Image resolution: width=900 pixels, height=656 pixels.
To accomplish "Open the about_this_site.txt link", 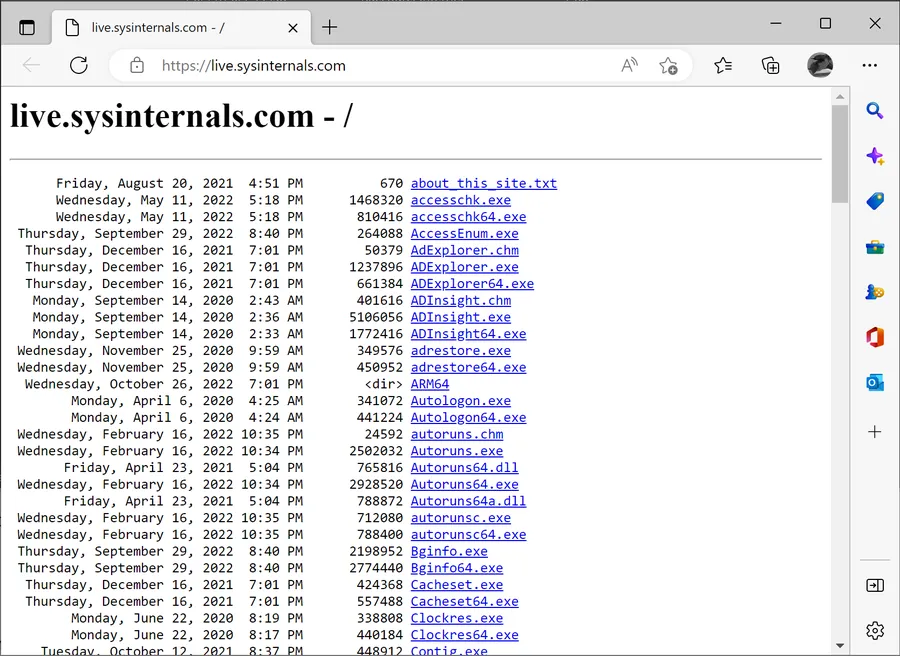I will (484, 184).
